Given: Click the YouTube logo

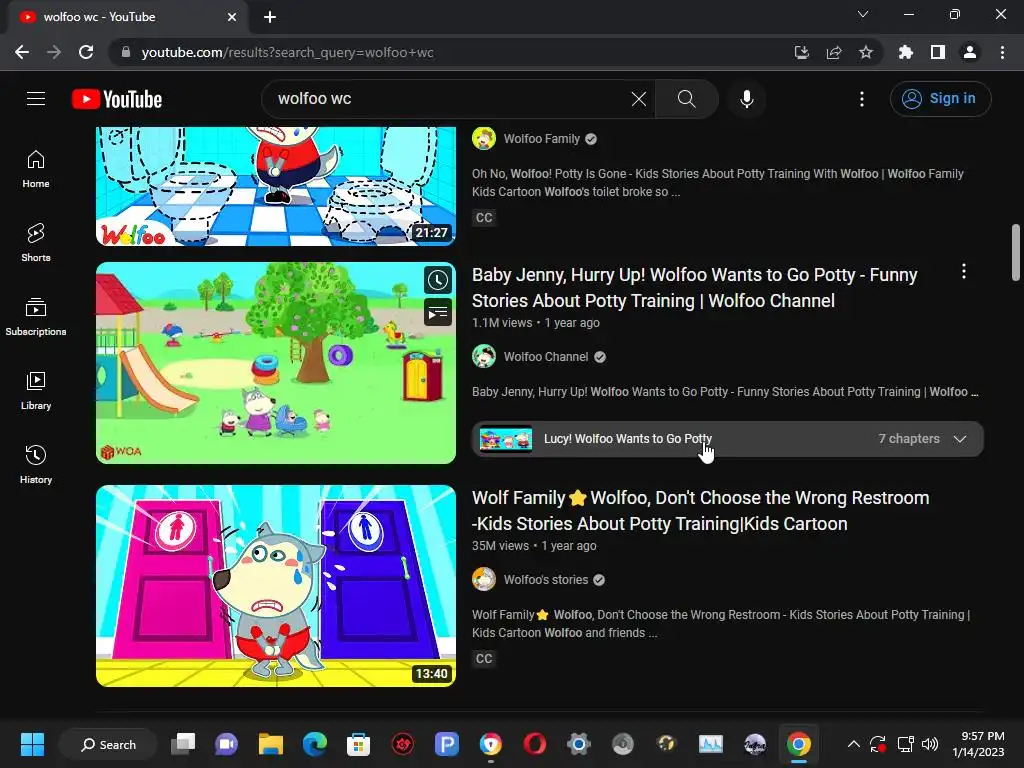Looking at the screenshot, I should tap(117, 99).
